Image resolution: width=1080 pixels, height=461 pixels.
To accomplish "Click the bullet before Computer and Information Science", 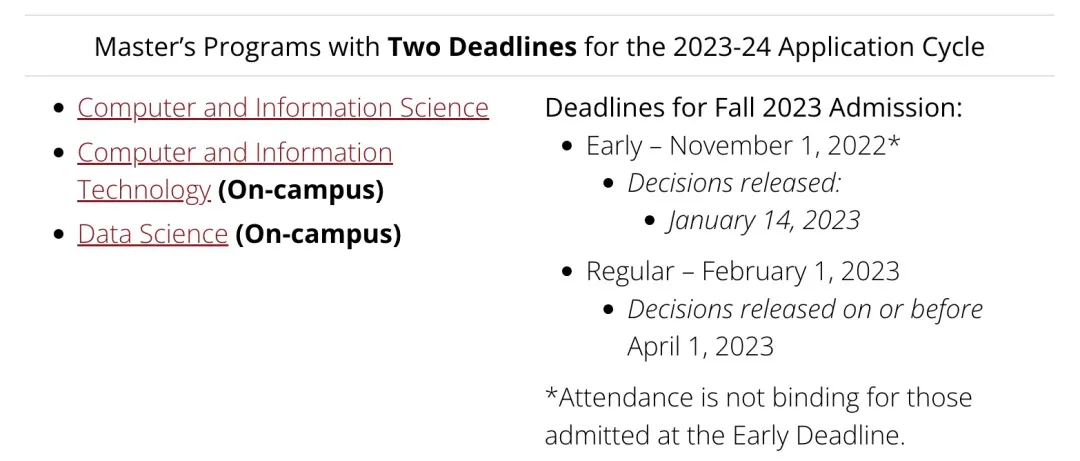I will point(59,109).
